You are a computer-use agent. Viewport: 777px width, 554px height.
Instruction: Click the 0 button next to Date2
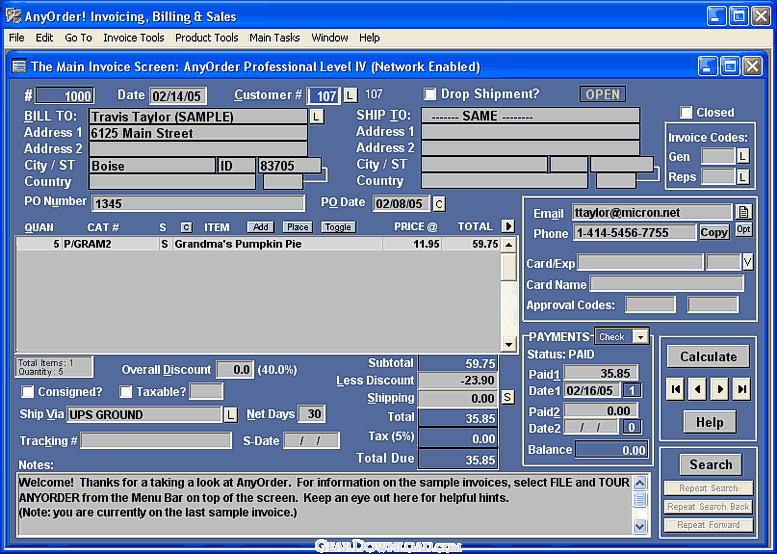tap(631, 427)
